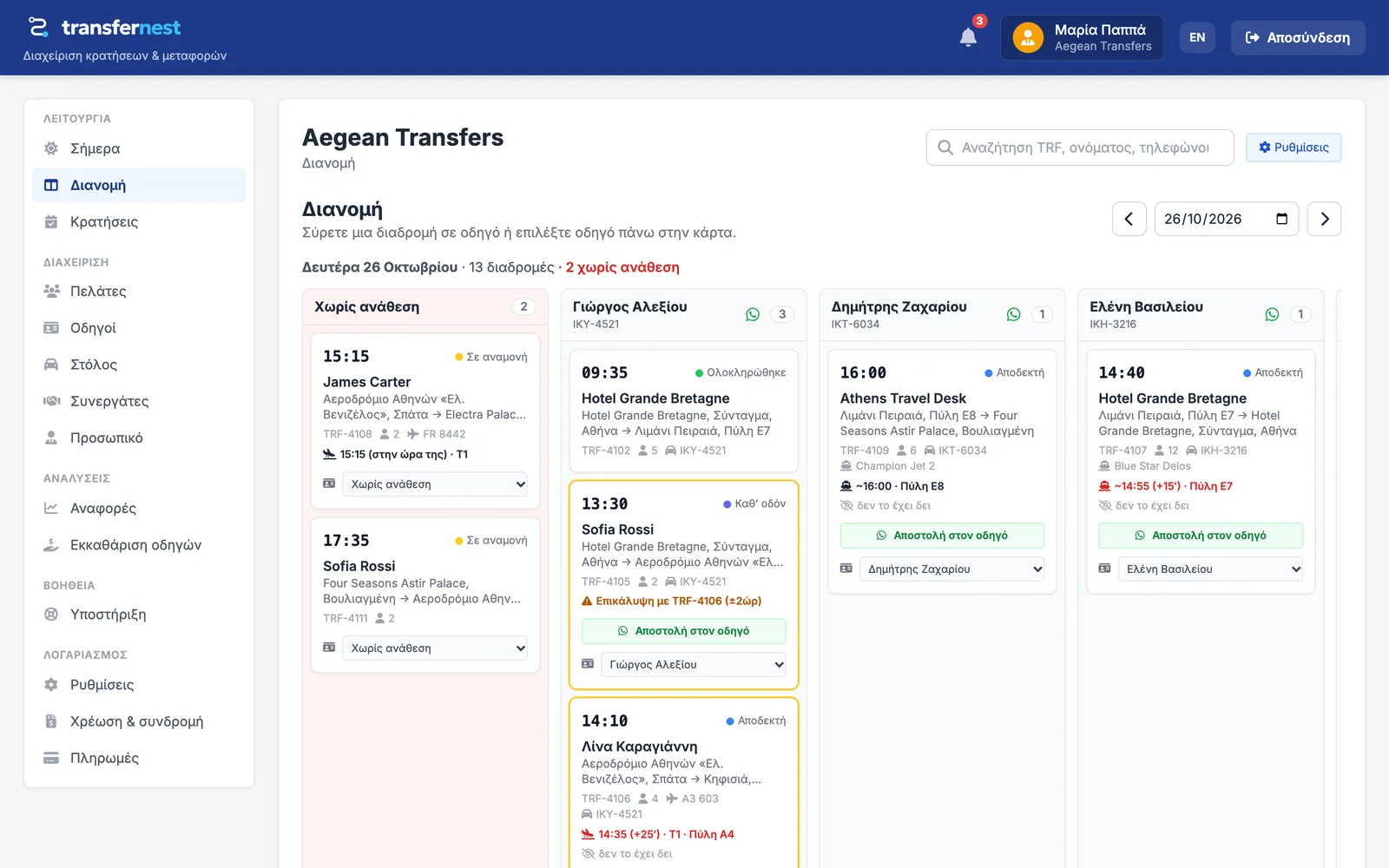This screenshot has height=868, width=1389.
Task: Open driver dropdown on James Carter card
Action: [436, 484]
